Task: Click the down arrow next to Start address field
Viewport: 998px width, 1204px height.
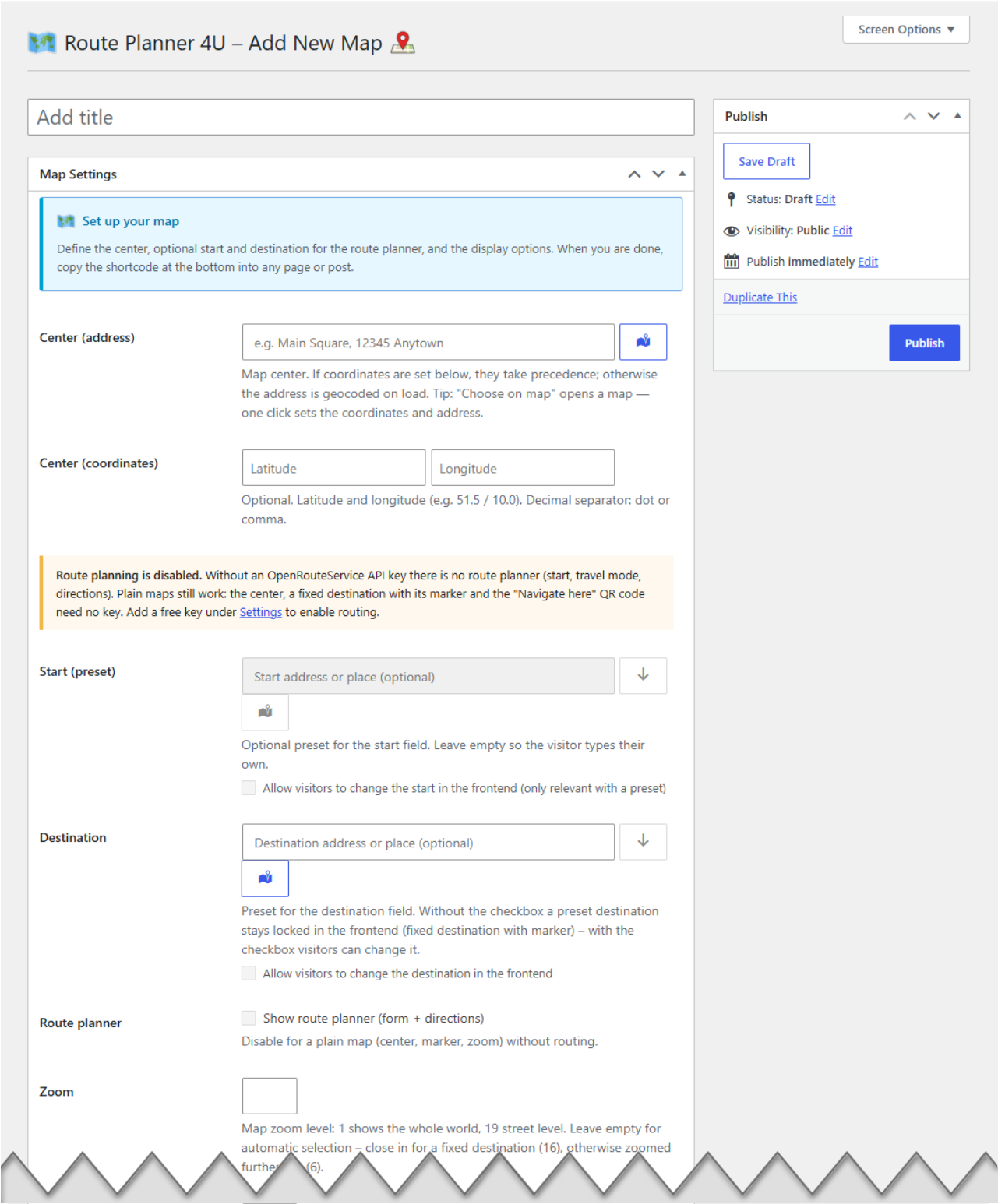Action: [x=643, y=675]
